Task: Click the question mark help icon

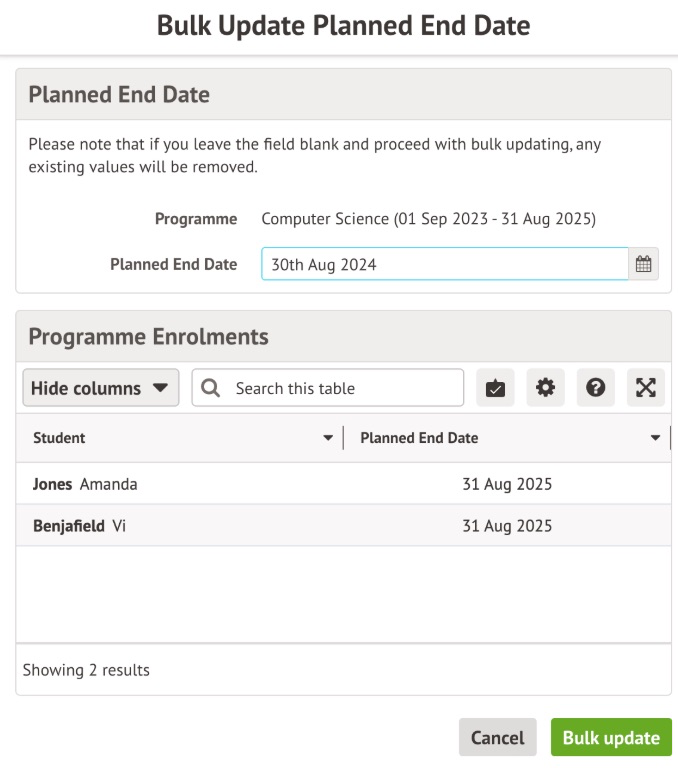Action: pyautogui.click(x=596, y=388)
